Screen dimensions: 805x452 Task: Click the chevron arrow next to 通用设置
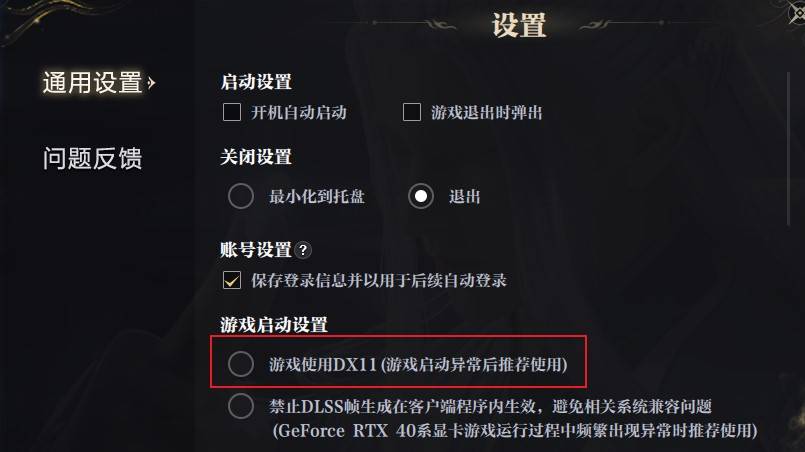(x=151, y=82)
